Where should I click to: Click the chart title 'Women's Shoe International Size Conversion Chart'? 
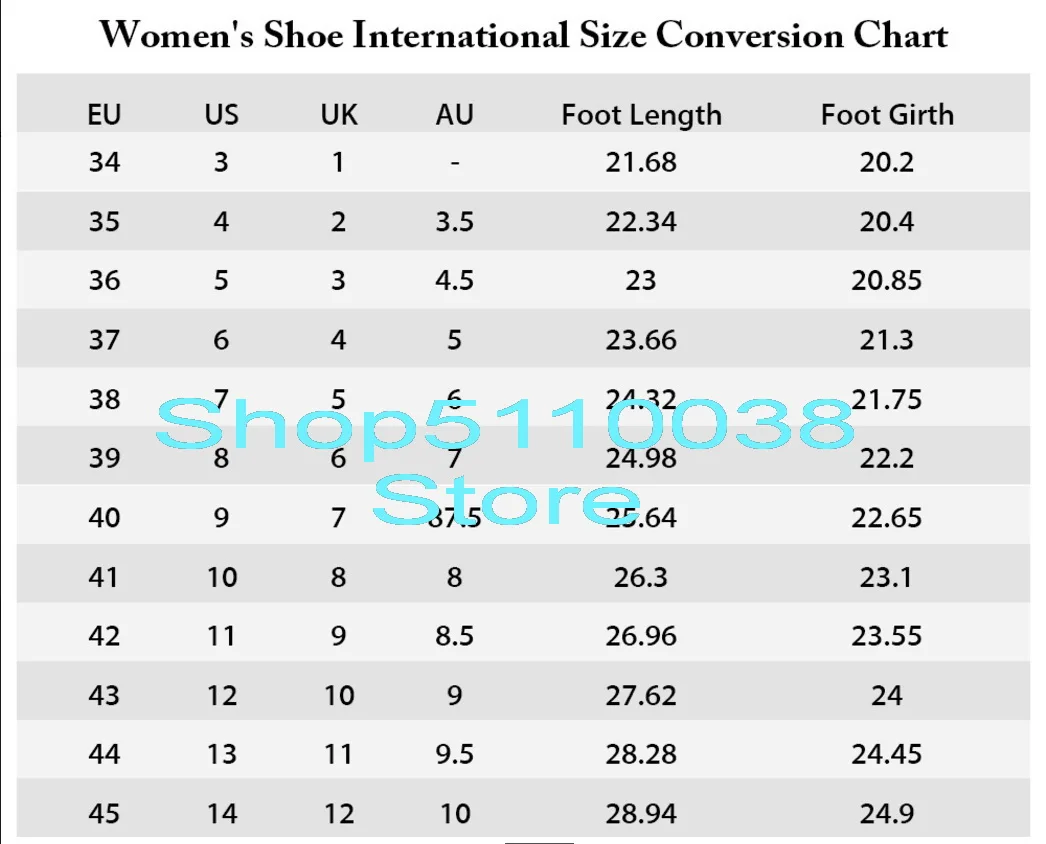(x=524, y=35)
